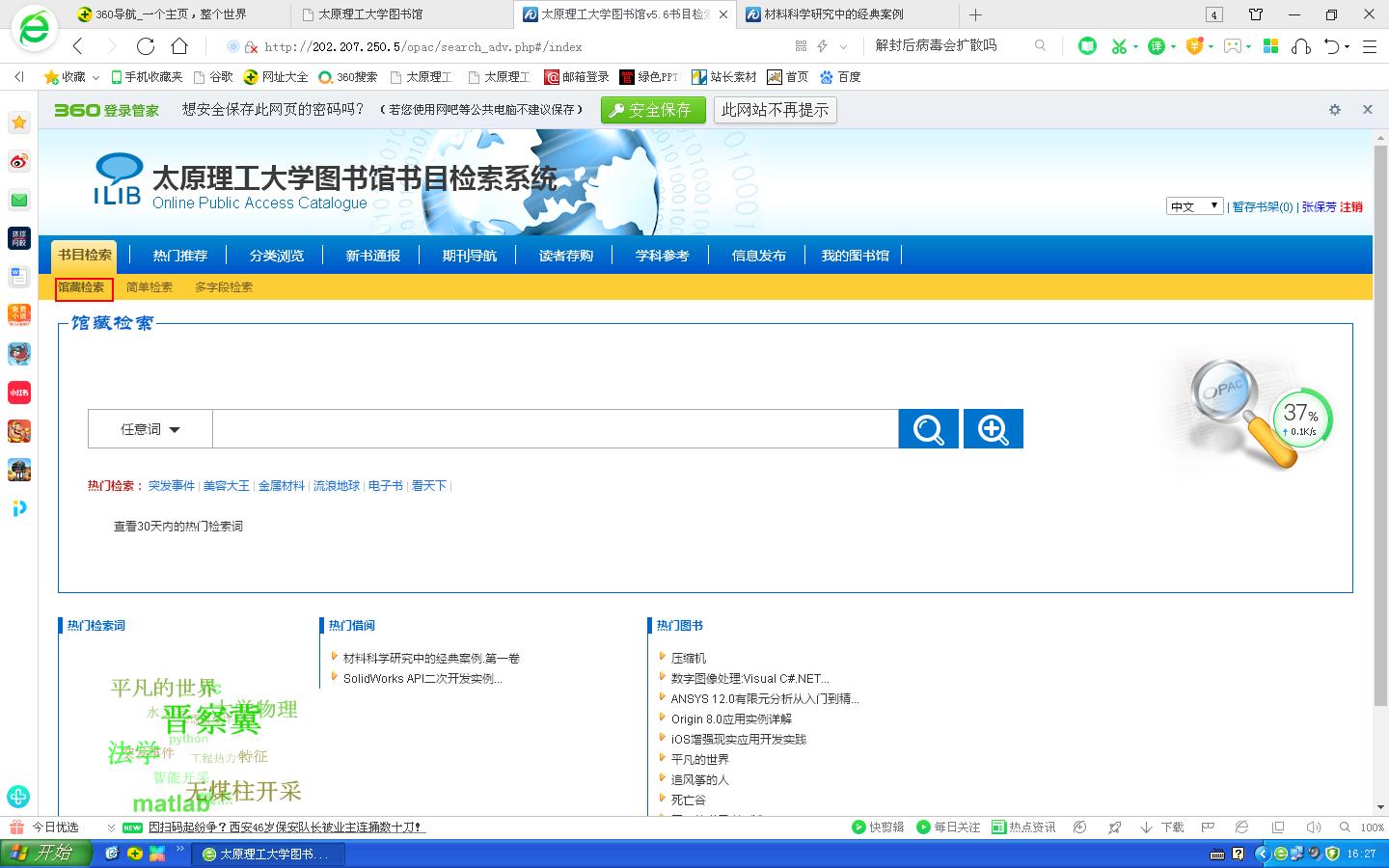Viewport: 1389px width, 868px height.
Task: Click the advanced search plus-magnifier button
Action: [x=993, y=429]
